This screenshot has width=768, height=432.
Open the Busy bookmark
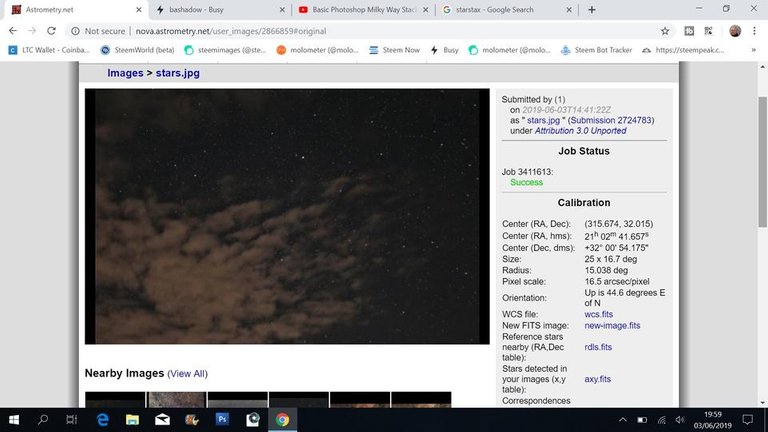[445, 50]
